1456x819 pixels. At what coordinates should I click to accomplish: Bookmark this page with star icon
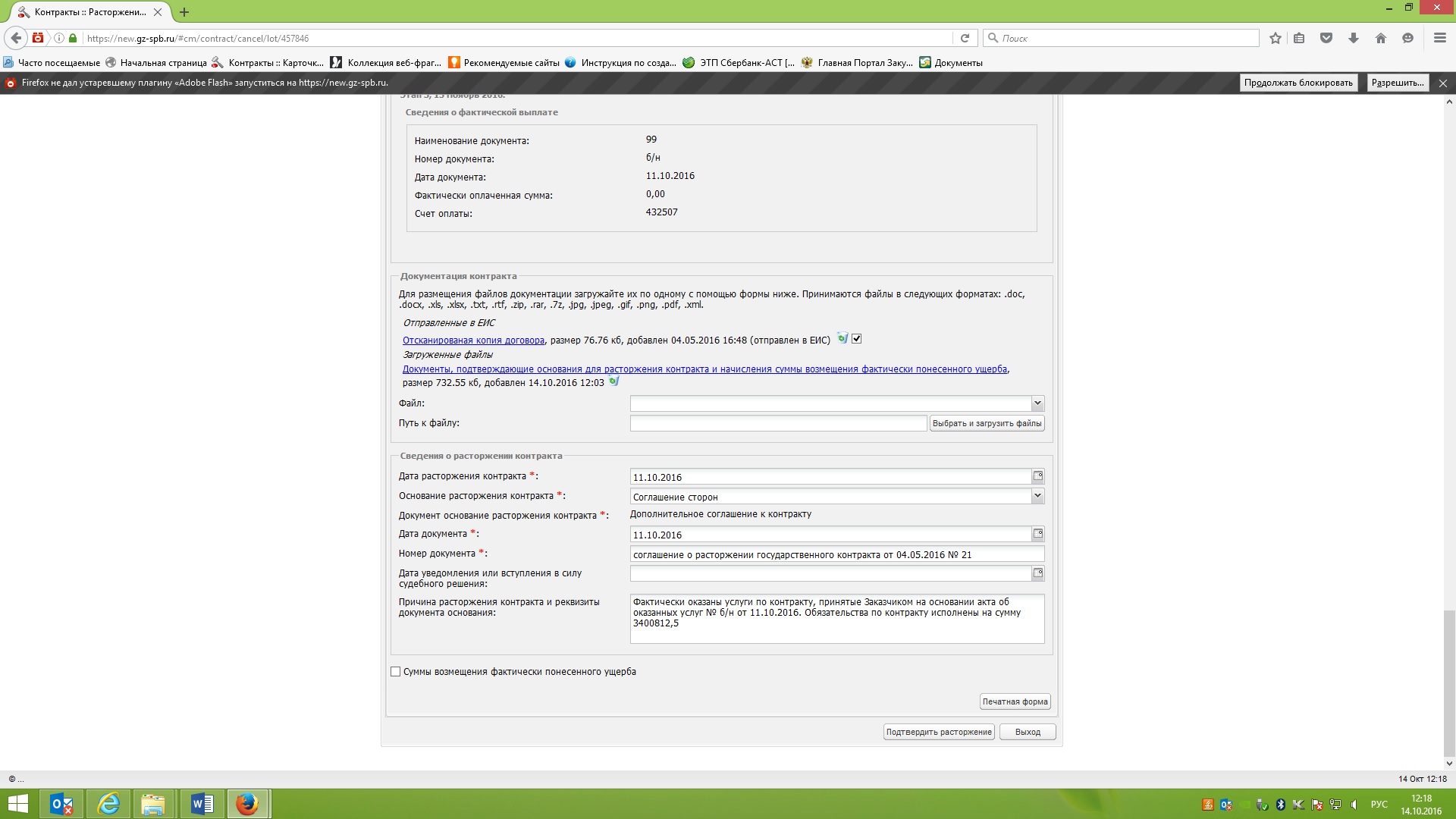click(1276, 38)
